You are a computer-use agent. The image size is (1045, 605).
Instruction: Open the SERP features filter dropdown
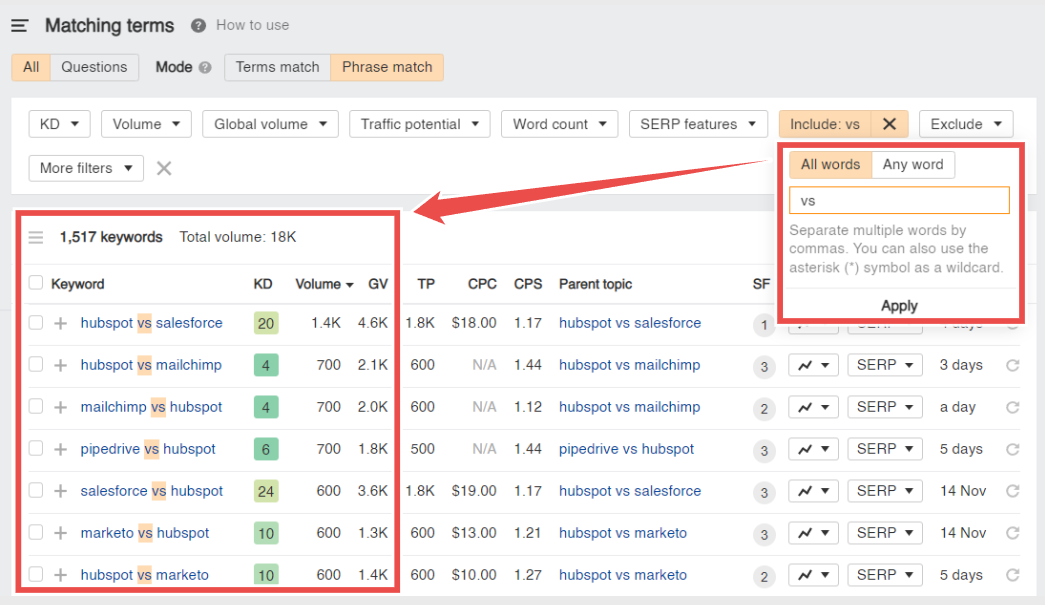[698, 124]
